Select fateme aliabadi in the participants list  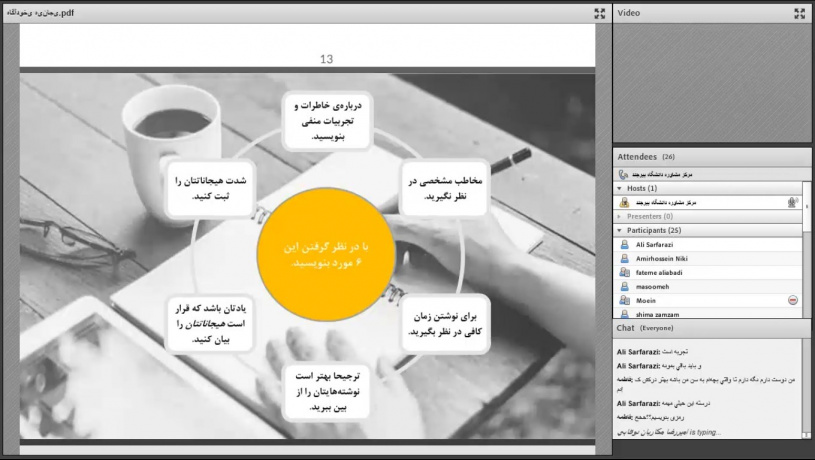pyautogui.click(x=708, y=272)
